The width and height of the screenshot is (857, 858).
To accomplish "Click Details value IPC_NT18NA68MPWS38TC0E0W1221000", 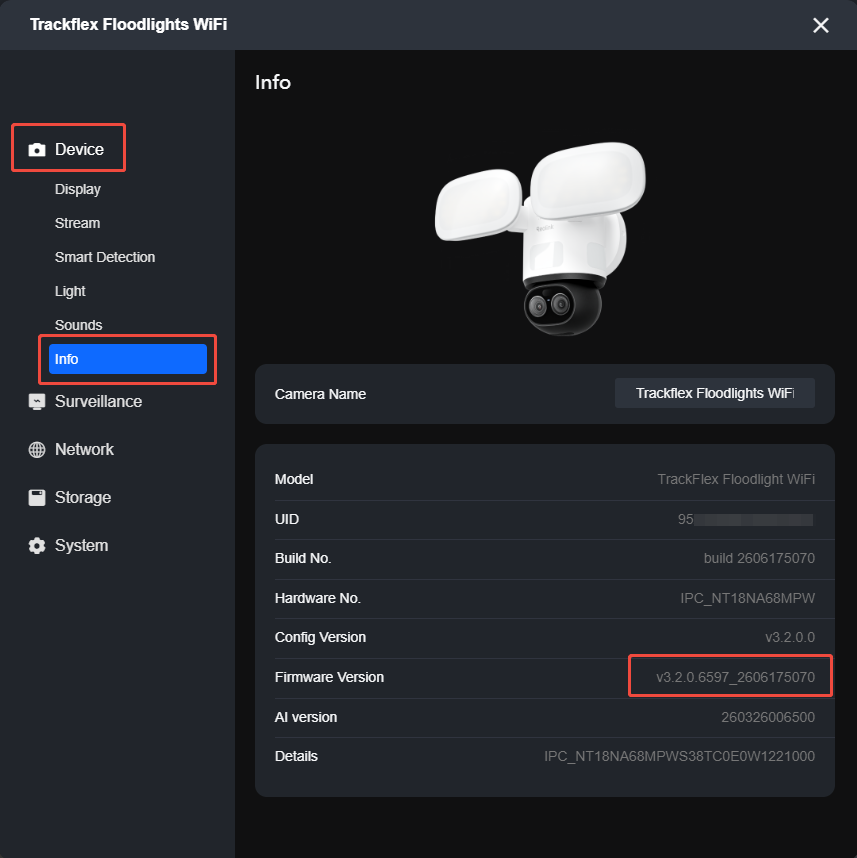I will click(x=679, y=757).
